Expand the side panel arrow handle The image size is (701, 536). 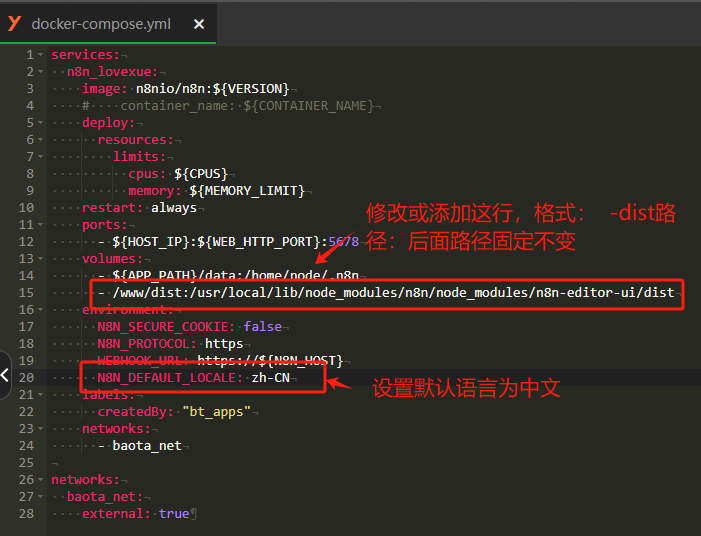(x=5, y=375)
